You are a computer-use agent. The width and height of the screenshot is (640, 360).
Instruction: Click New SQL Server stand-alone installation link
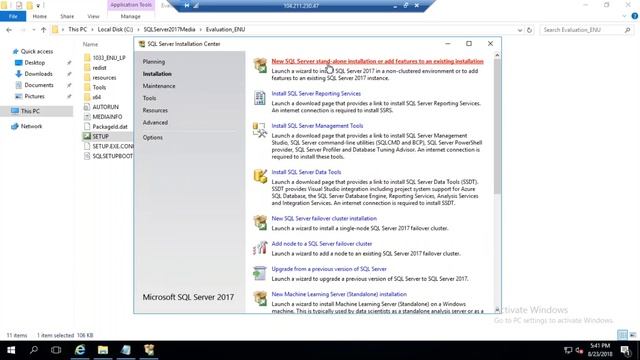tap(378, 61)
